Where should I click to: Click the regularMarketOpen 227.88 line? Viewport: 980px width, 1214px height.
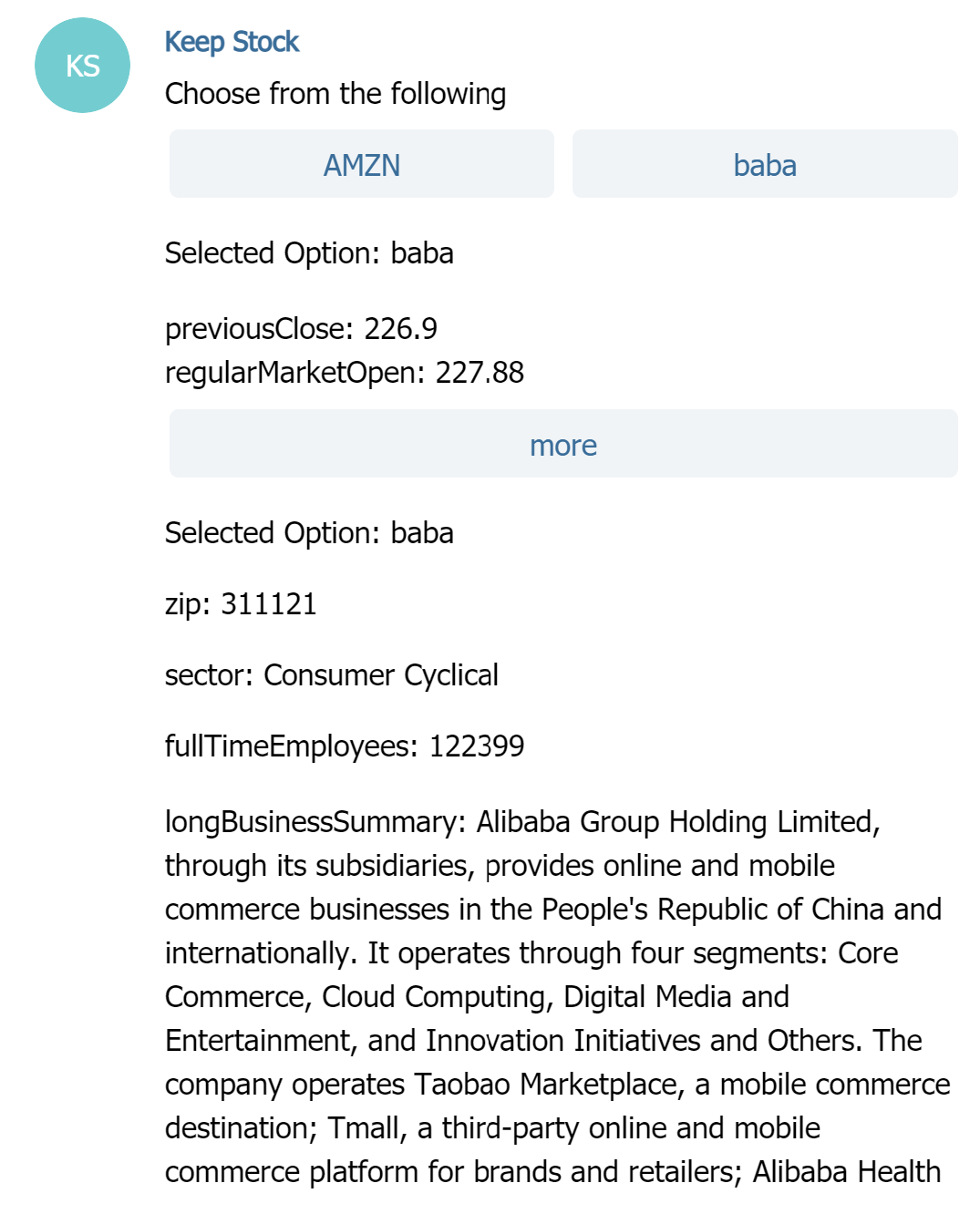tap(344, 373)
